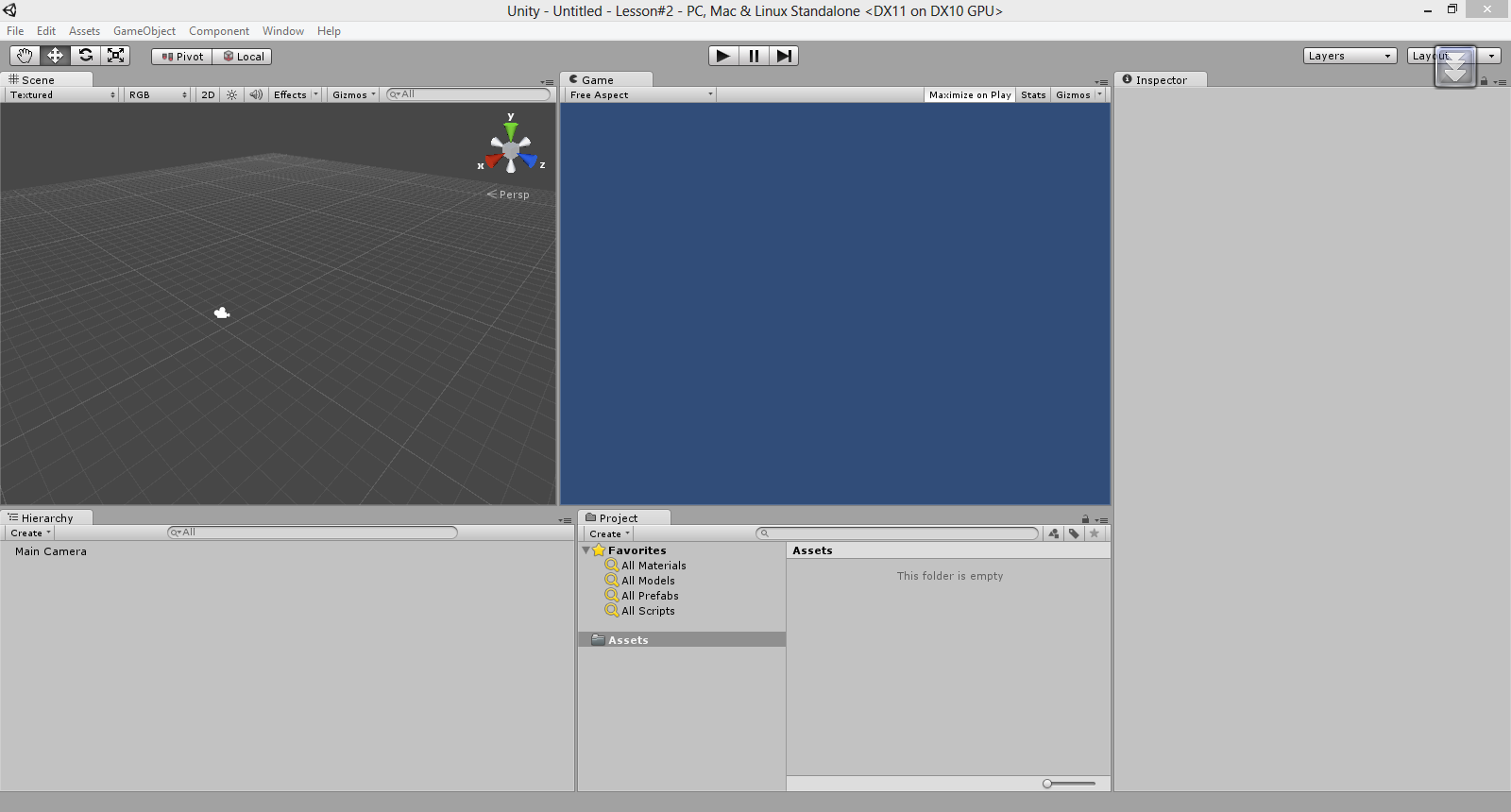Click the blue Z axis gizmo cone

(528, 161)
